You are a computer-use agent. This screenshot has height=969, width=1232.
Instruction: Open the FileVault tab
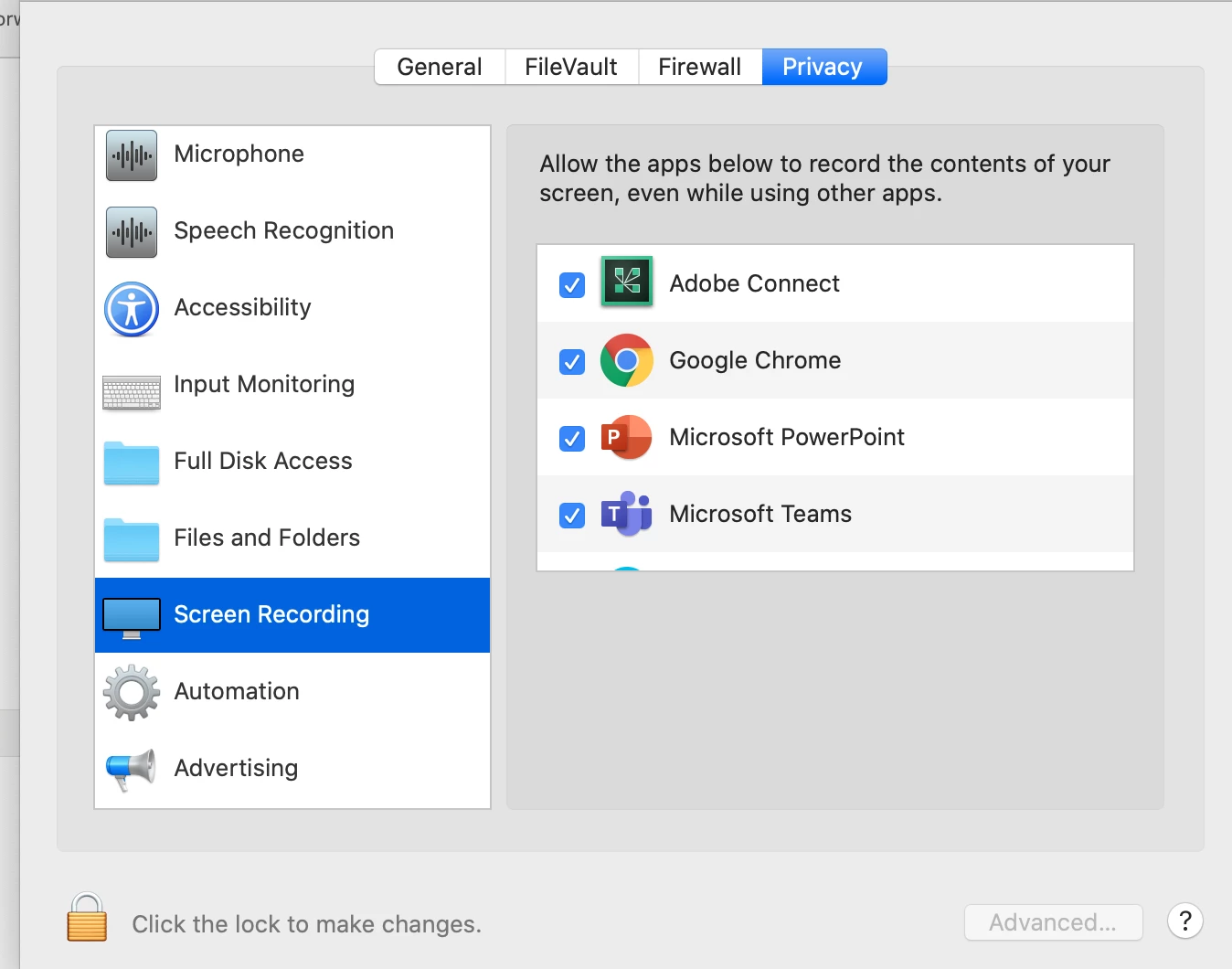pos(571,67)
